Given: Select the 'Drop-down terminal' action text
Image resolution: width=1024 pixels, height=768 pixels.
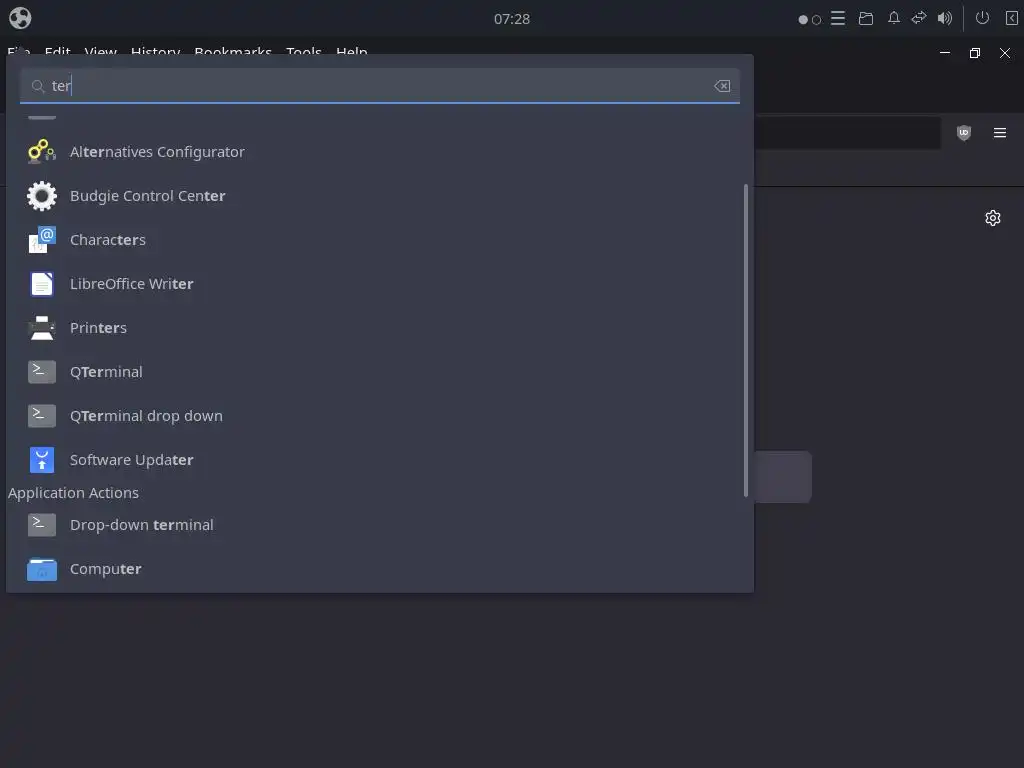Looking at the screenshot, I should pos(142,525).
